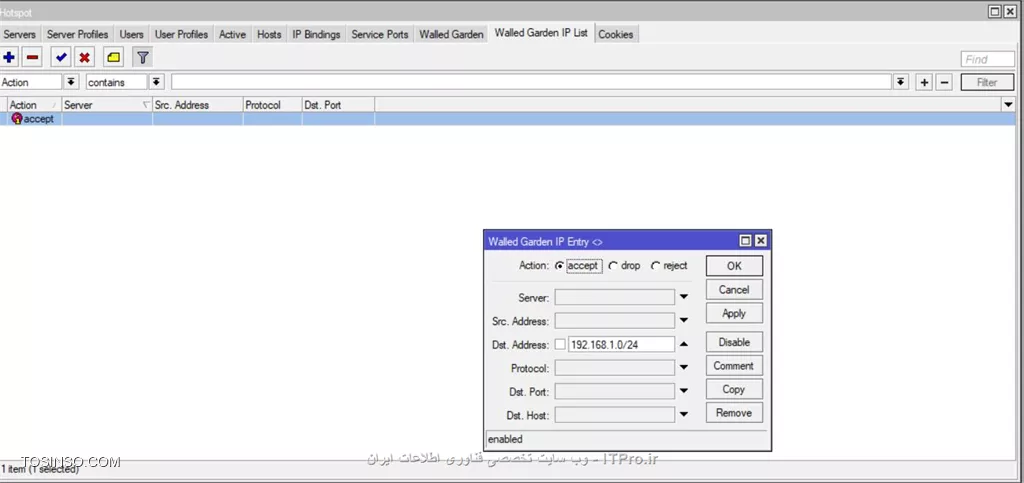This screenshot has width=1024, height=483.
Task: Disable the entry with the red X icon
Action: click(84, 57)
